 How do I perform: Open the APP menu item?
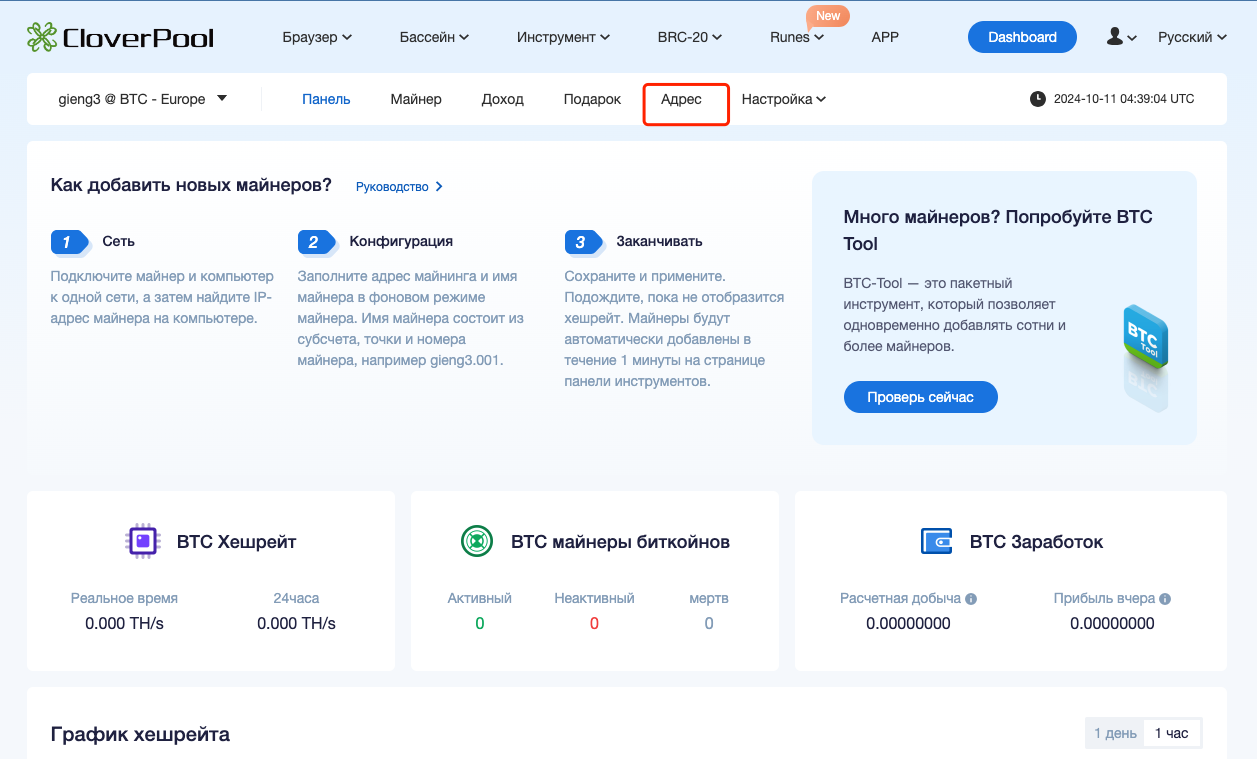click(885, 37)
